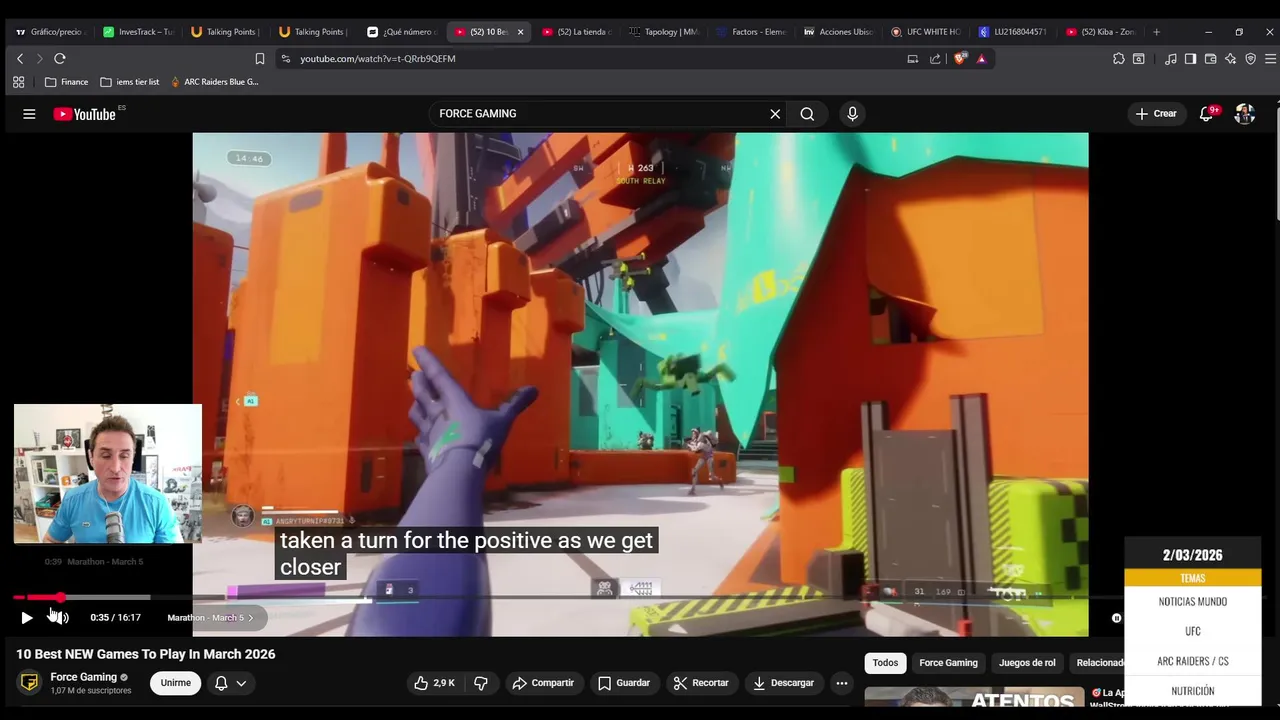Switch to the ¿Qué número tab
Screen dimensions: 1280x720
click(x=402, y=32)
